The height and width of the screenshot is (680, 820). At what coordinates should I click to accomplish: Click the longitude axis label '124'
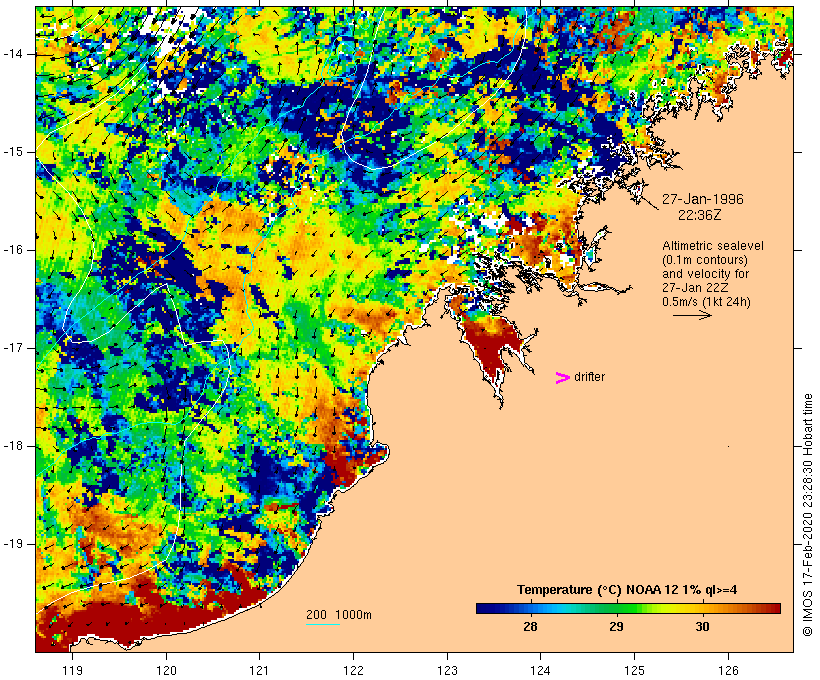point(541,671)
